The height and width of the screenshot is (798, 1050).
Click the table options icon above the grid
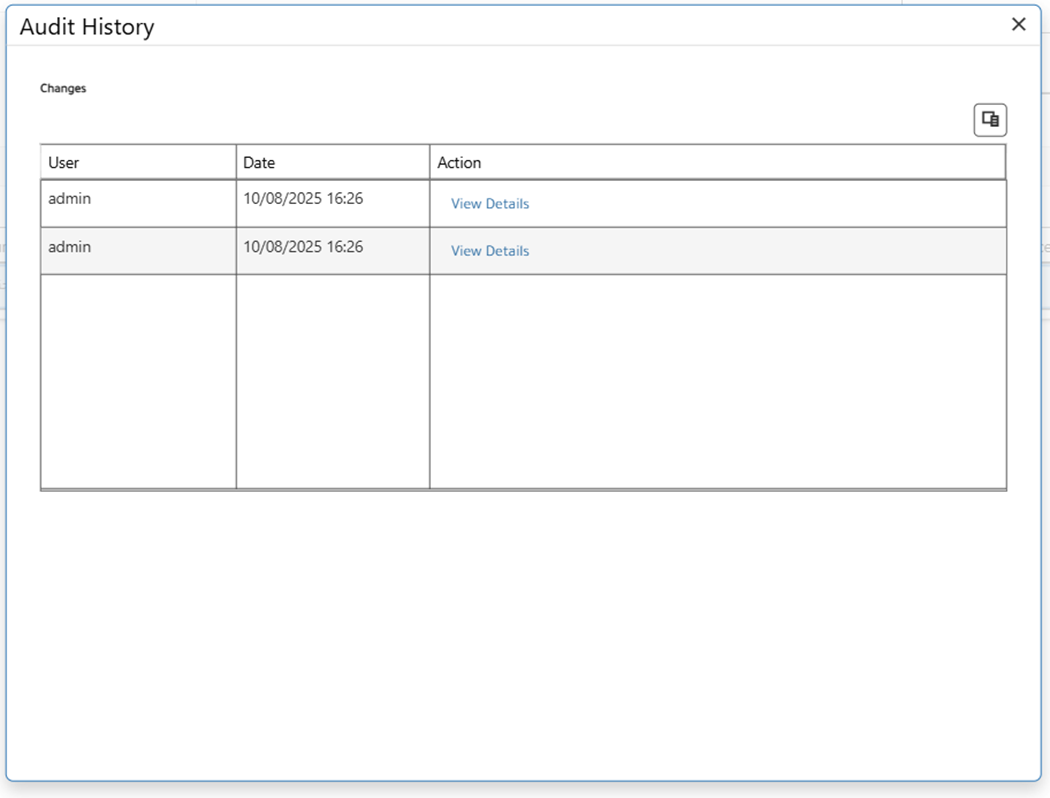(x=990, y=120)
